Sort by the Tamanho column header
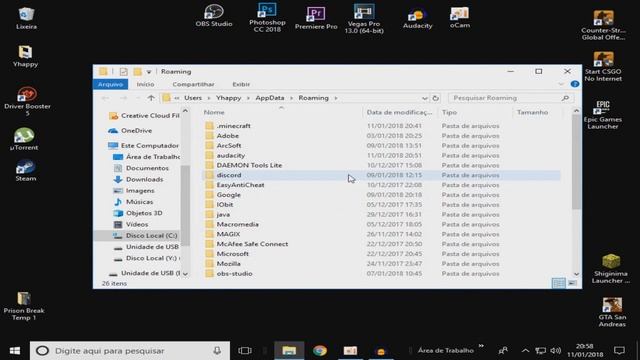640x360 pixels. (532, 112)
